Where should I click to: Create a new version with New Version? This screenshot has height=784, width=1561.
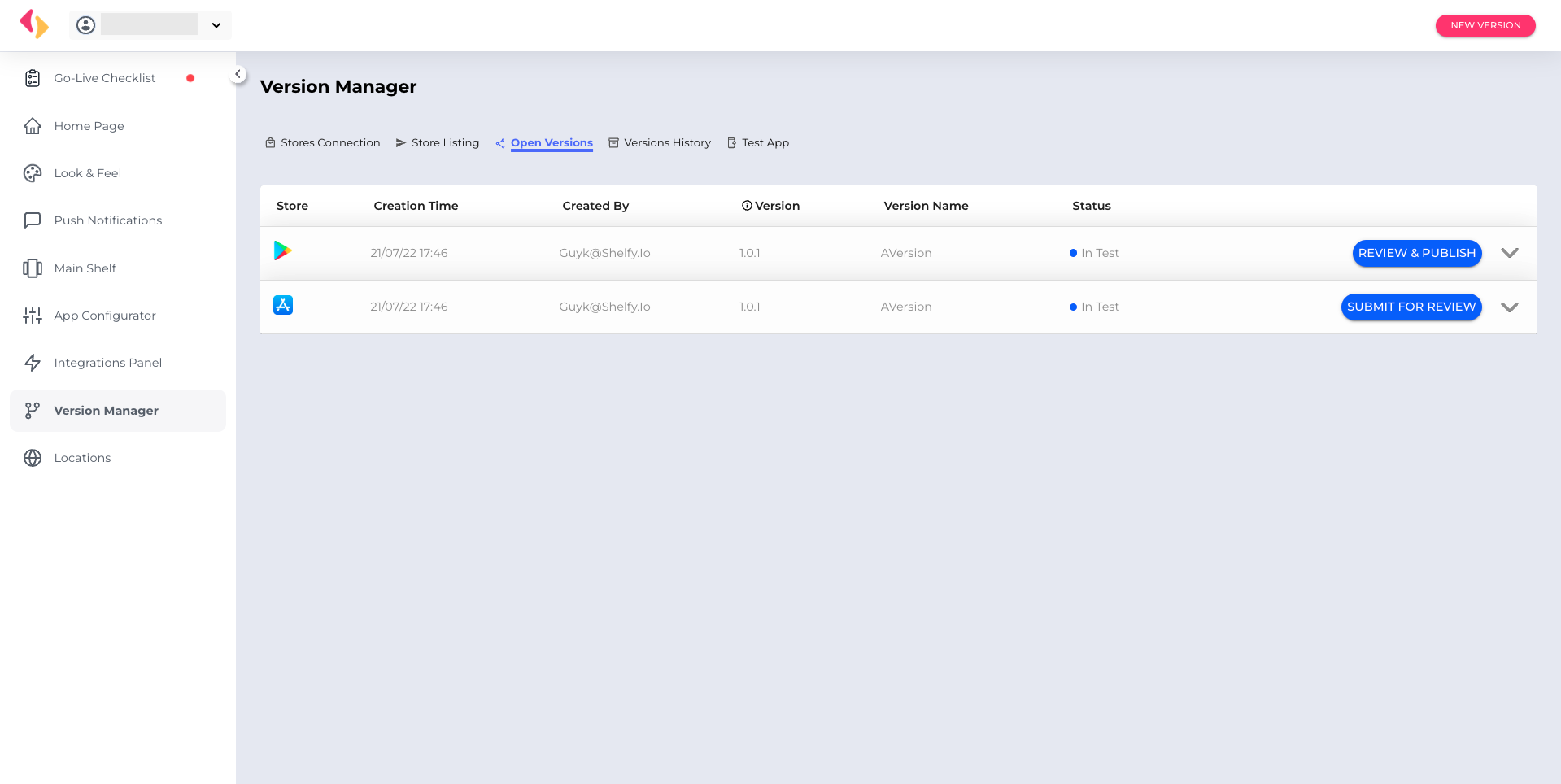pyautogui.click(x=1485, y=25)
